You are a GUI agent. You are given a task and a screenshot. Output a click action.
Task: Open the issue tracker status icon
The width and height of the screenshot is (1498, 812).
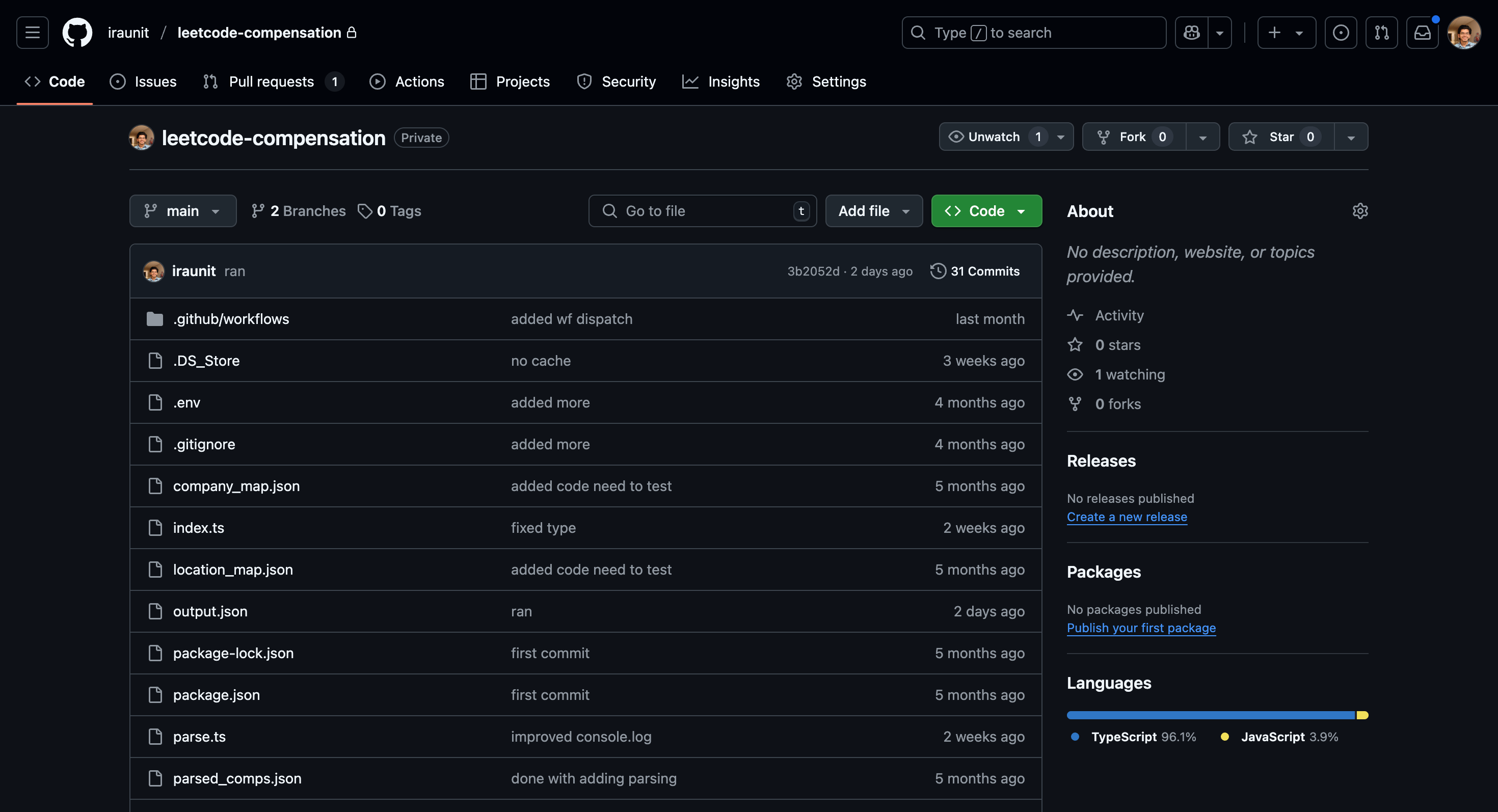pos(118,82)
